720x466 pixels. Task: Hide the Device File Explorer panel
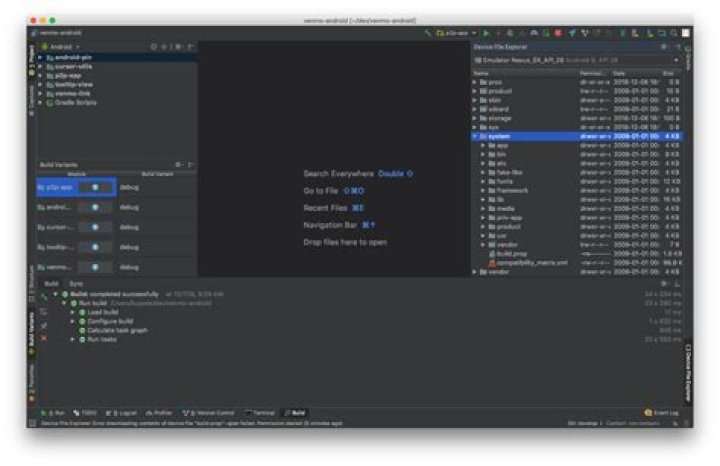[x=677, y=47]
